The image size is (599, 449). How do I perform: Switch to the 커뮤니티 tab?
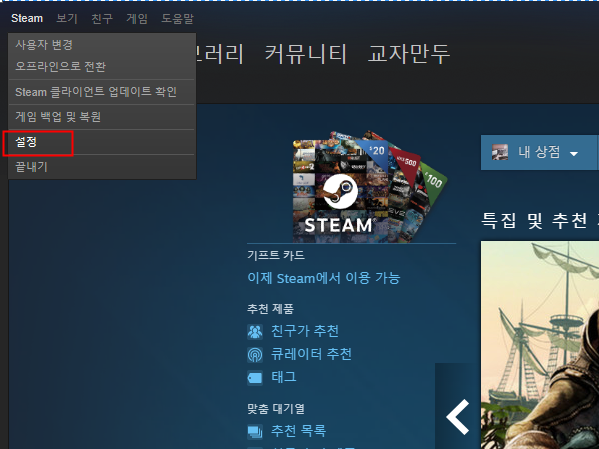[x=306, y=53]
